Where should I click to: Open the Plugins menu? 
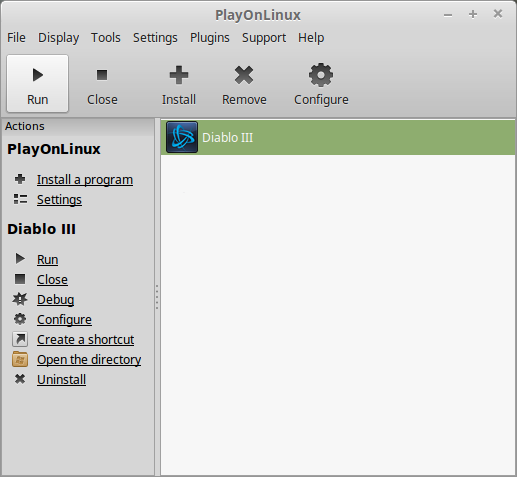(x=210, y=38)
